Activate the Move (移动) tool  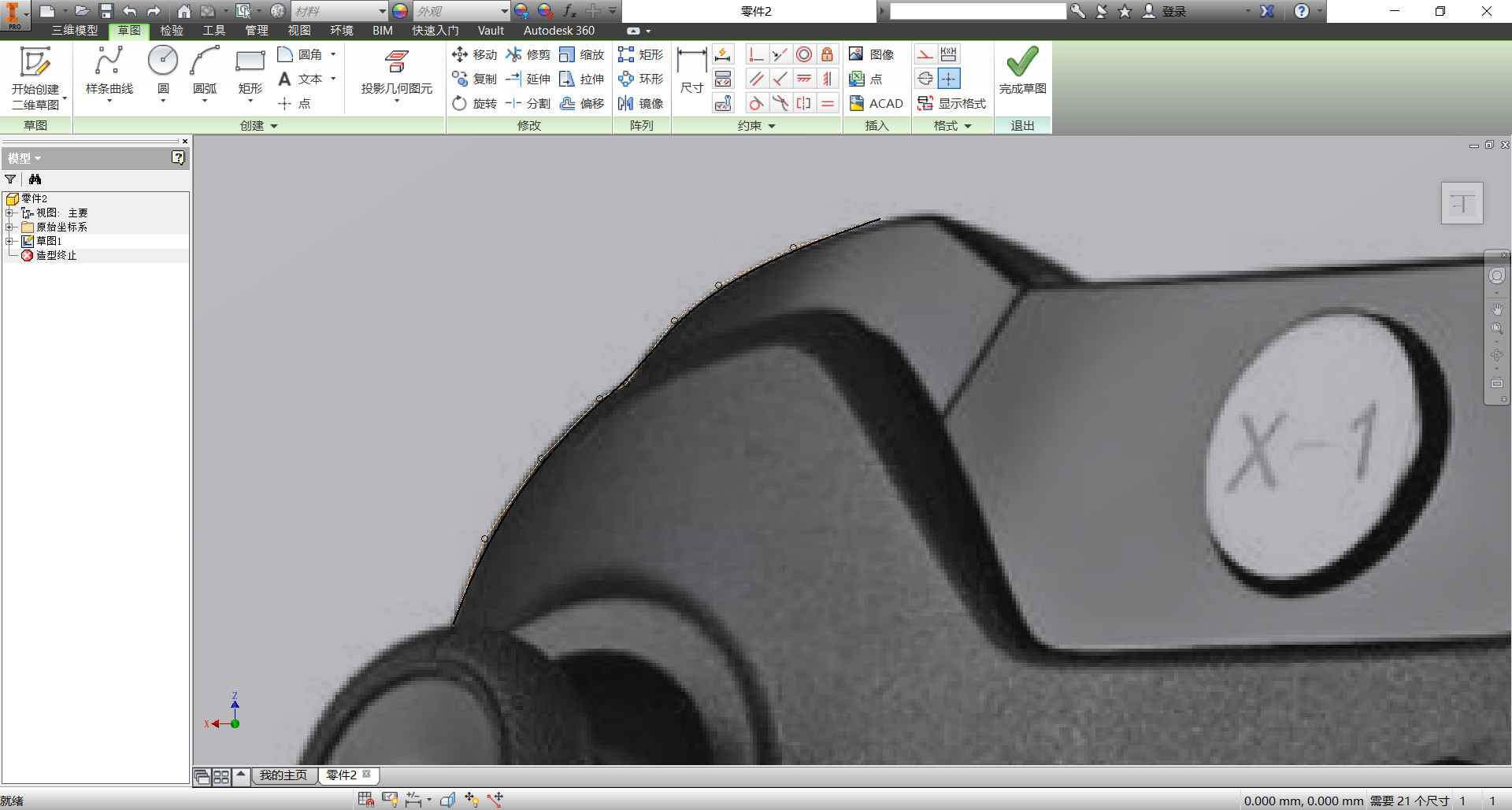pos(475,54)
